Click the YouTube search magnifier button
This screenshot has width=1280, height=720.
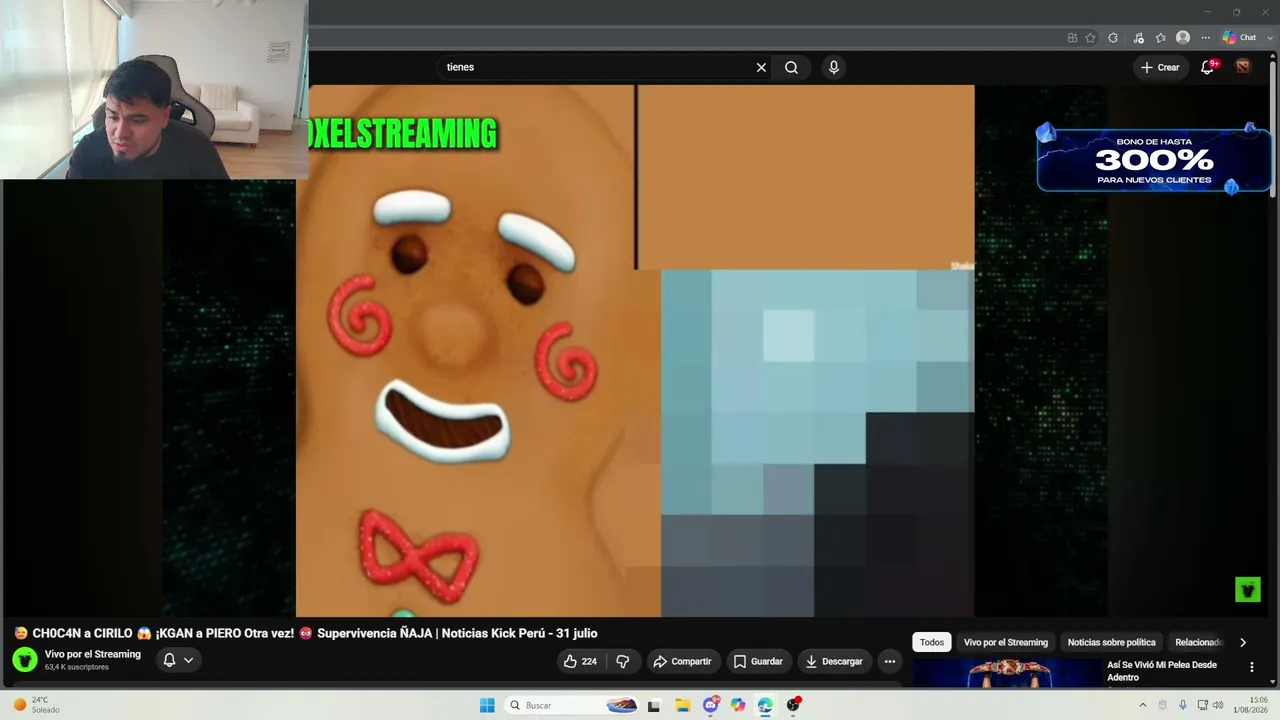click(791, 67)
